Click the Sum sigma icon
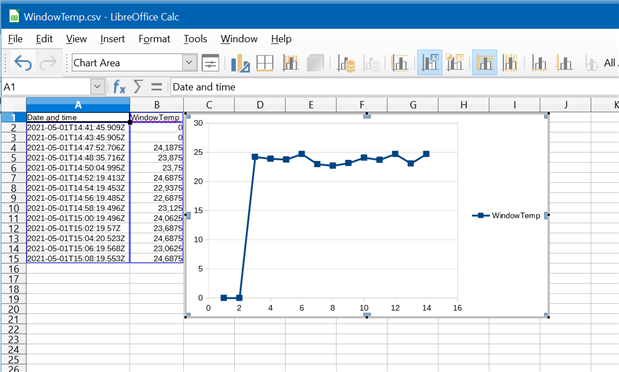Viewport: 619px width, 372px height. pyautogui.click(x=138, y=86)
